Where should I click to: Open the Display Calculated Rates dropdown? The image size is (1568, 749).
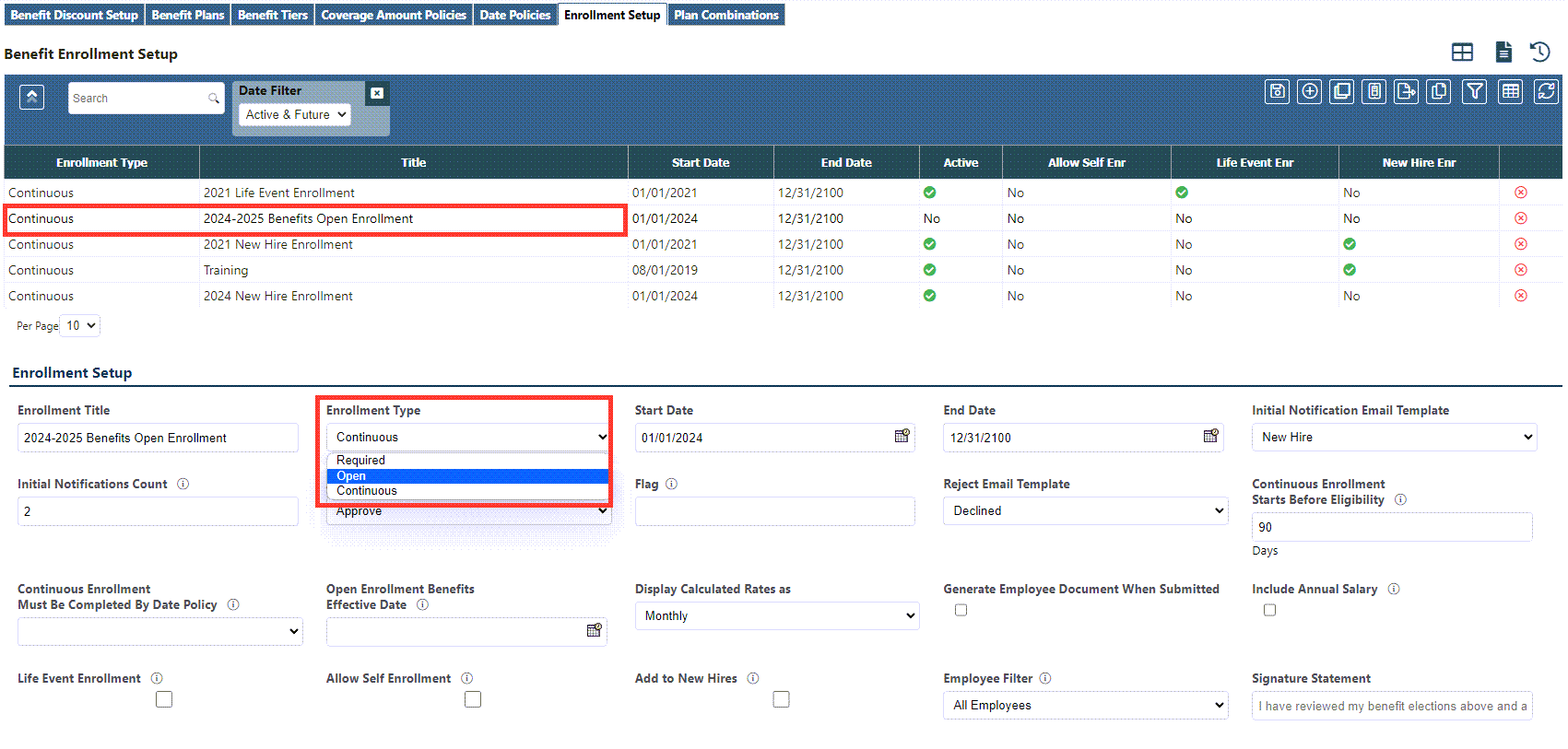click(777, 615)
